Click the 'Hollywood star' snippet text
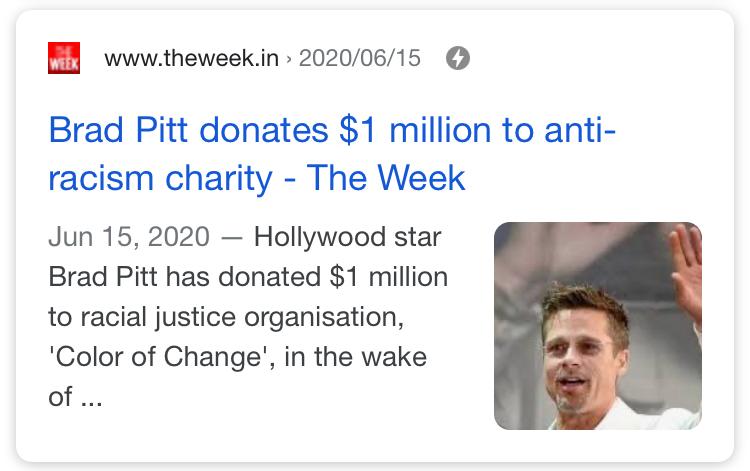Screen dimensions: 750x471 [x=347, y=237]
